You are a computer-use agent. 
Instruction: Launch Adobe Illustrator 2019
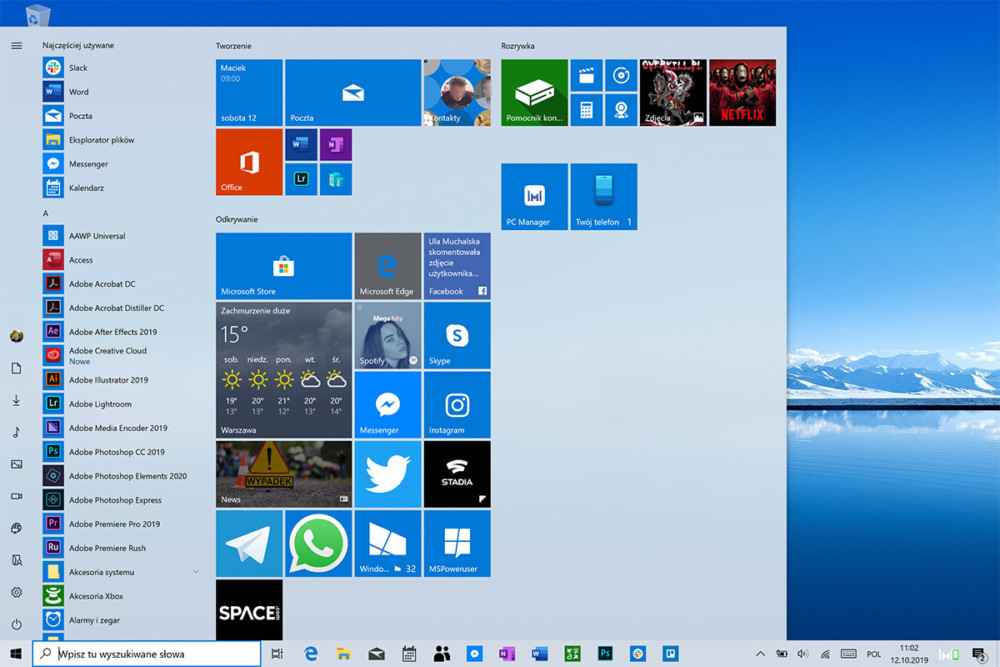[121, 380]
